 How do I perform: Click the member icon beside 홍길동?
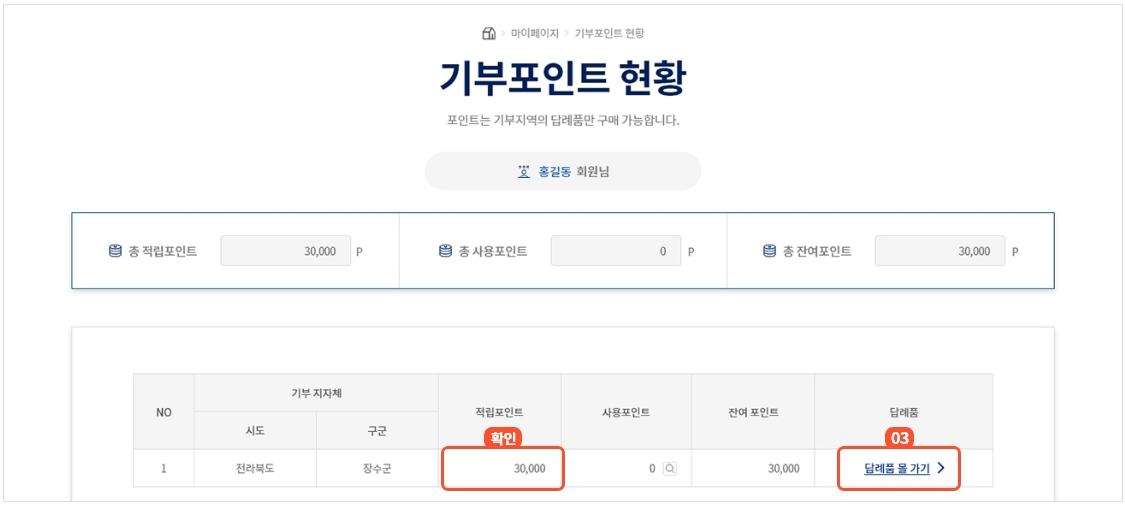[x=524, y=171]
